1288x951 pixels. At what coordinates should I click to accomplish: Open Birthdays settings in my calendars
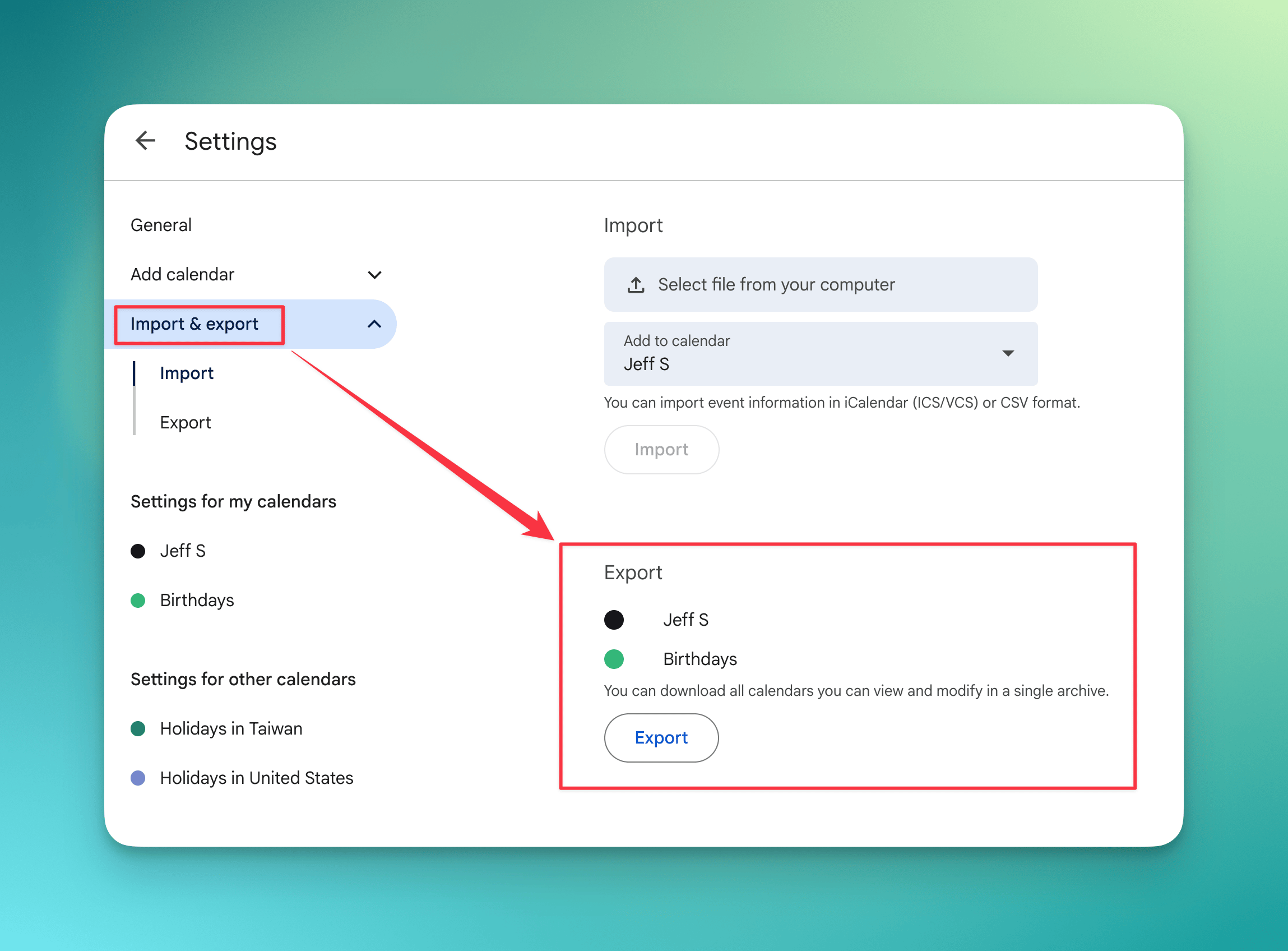coord(197,601)
